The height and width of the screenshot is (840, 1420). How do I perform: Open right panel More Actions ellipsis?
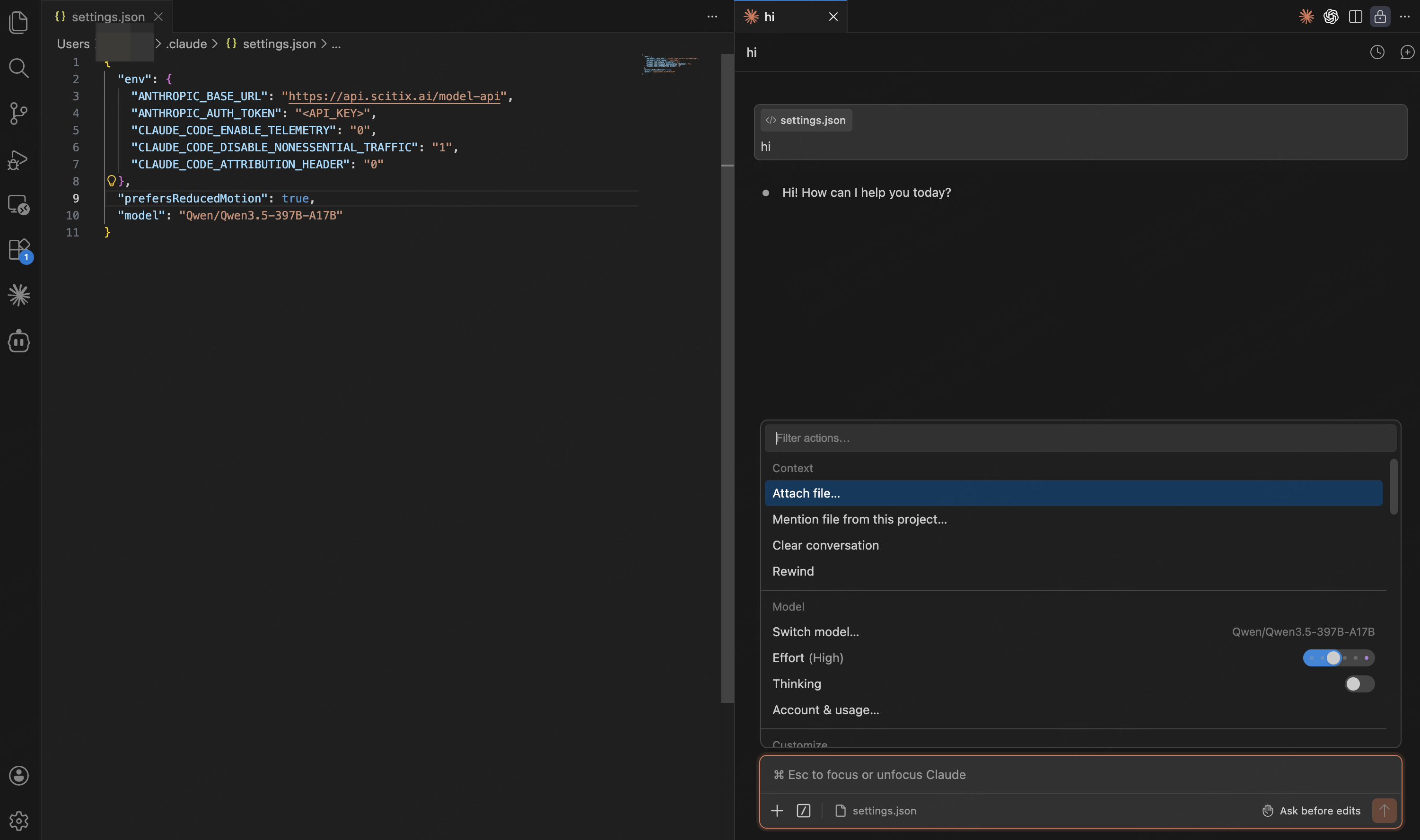coord(1405,17)
